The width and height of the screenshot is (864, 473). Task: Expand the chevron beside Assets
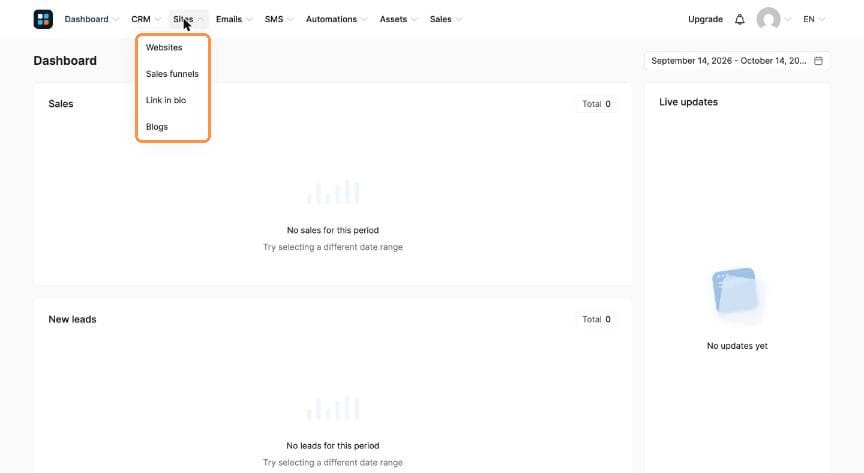coord(414,19)
